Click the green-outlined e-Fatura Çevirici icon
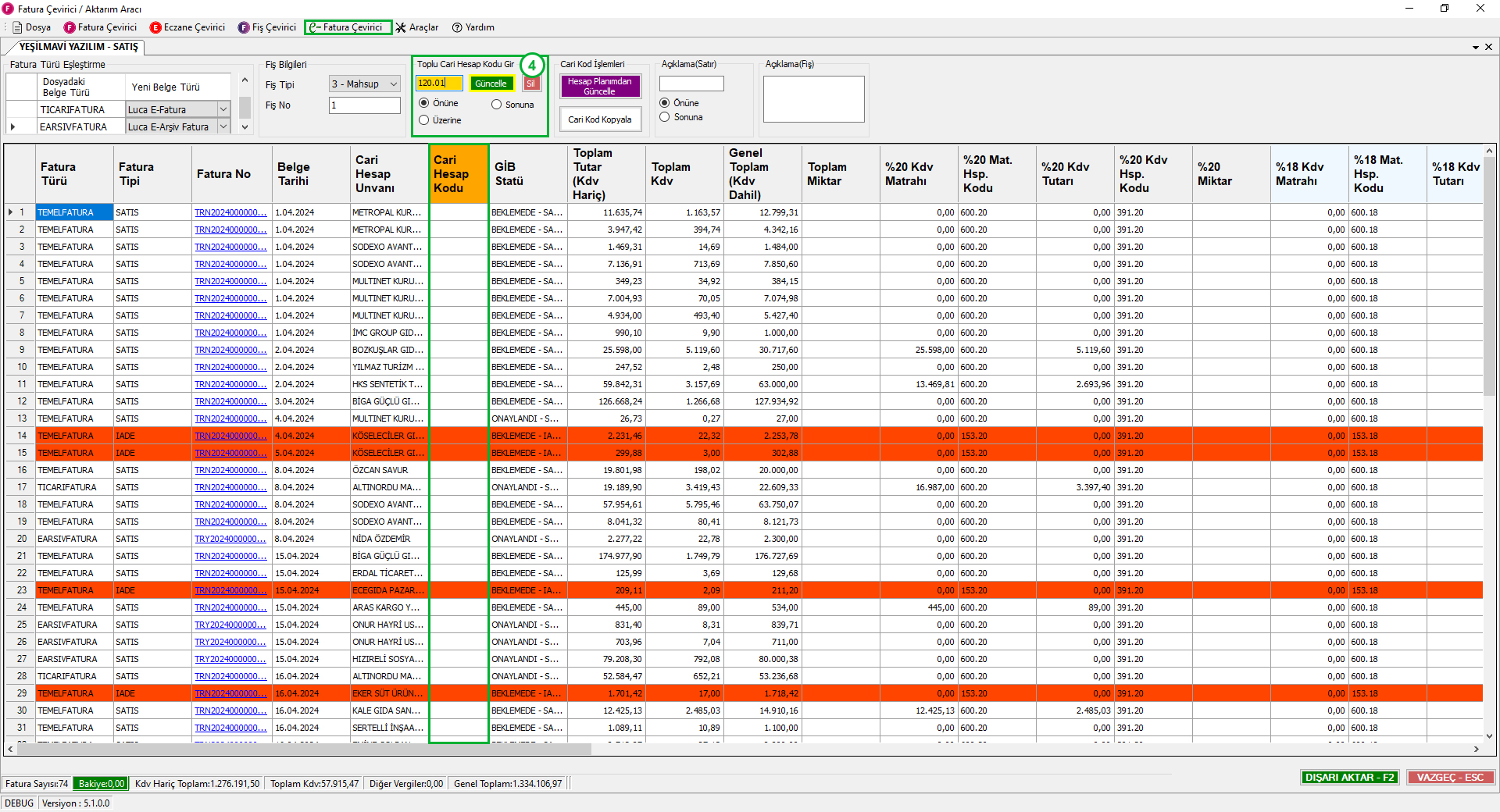1500x812 pixels. [x=314, y=27]
